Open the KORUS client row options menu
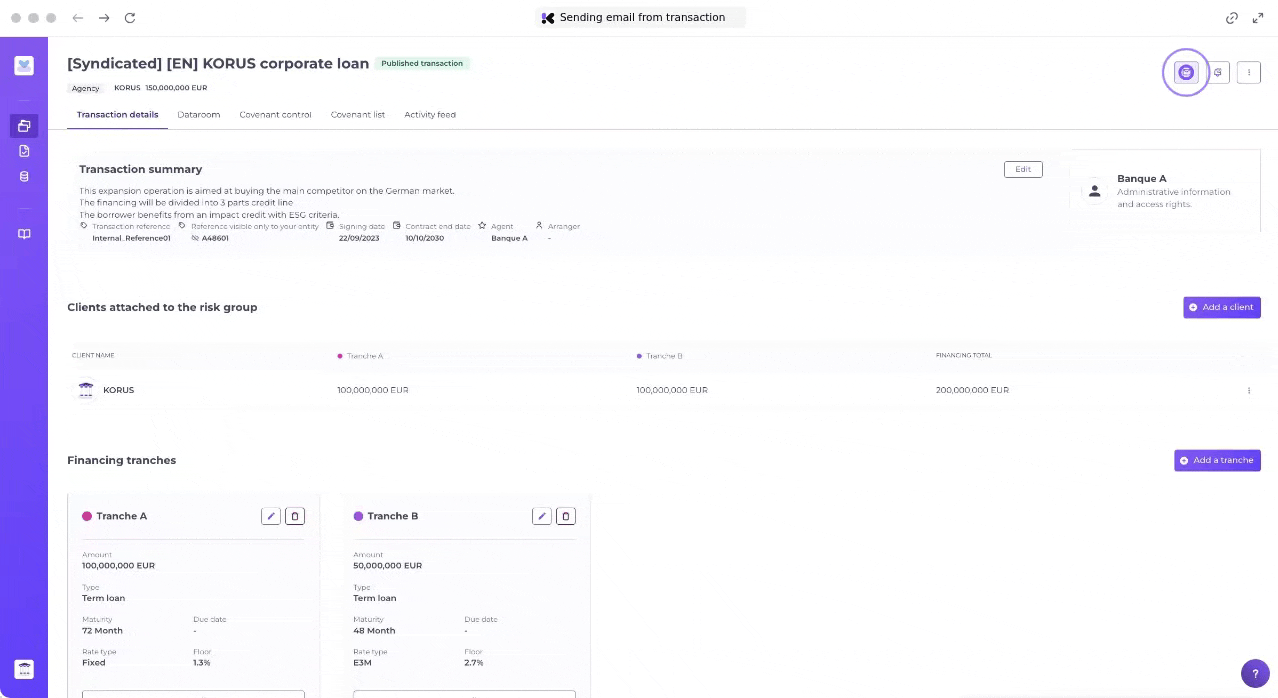The image size is (1278, 698). tap(1248, 390)
